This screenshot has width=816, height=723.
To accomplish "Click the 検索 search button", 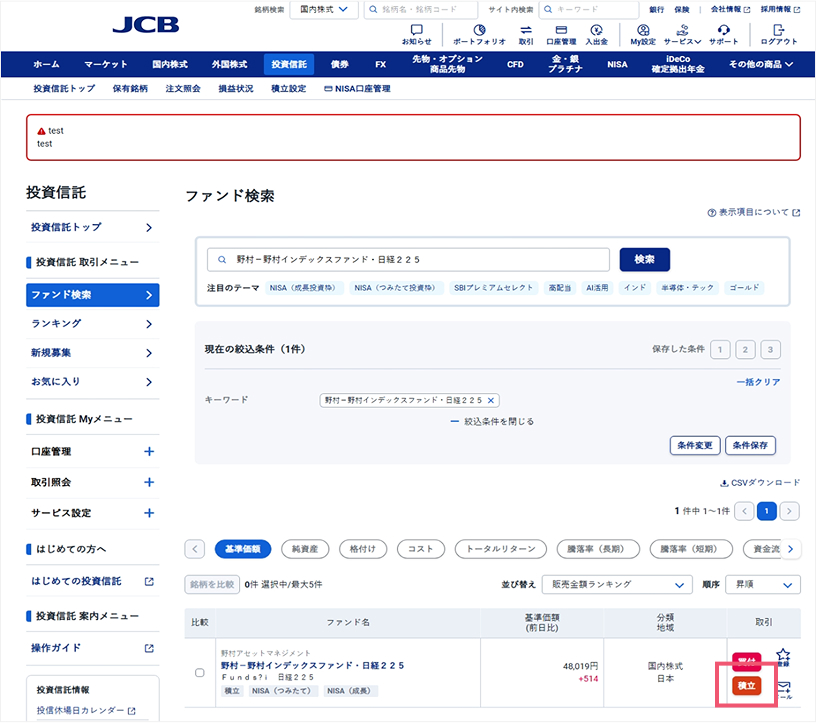I will pyautogui.click(x=644, y=259).
